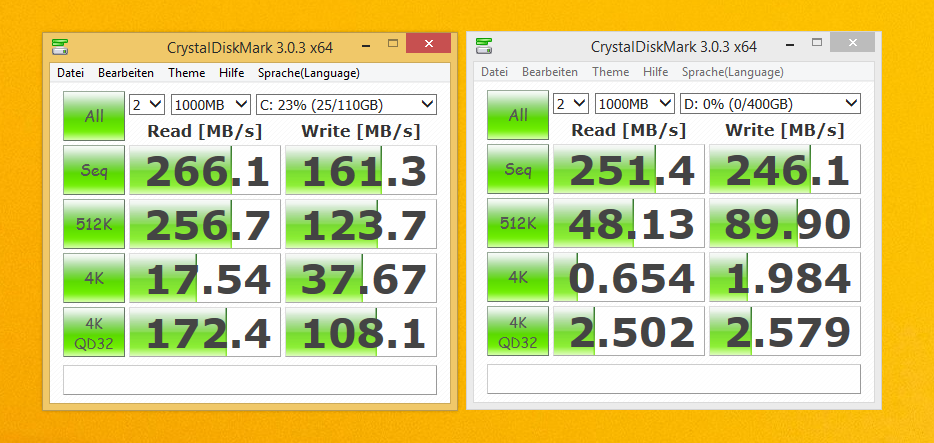The image size is (934, 443).
Task: Click 512K write value 89.90
Action: [x=785, y=223]
